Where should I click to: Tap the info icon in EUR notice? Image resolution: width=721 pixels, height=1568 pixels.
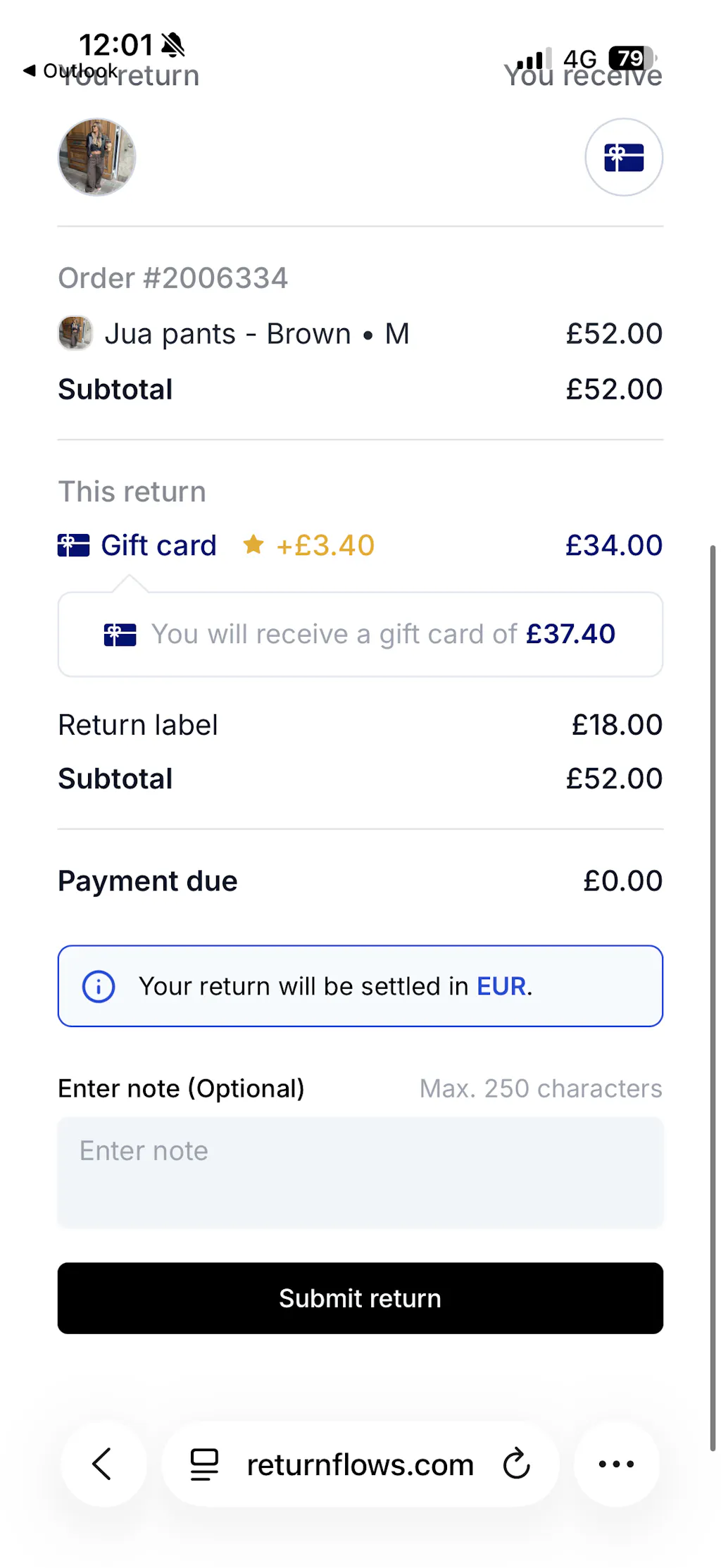coord(99,986)
